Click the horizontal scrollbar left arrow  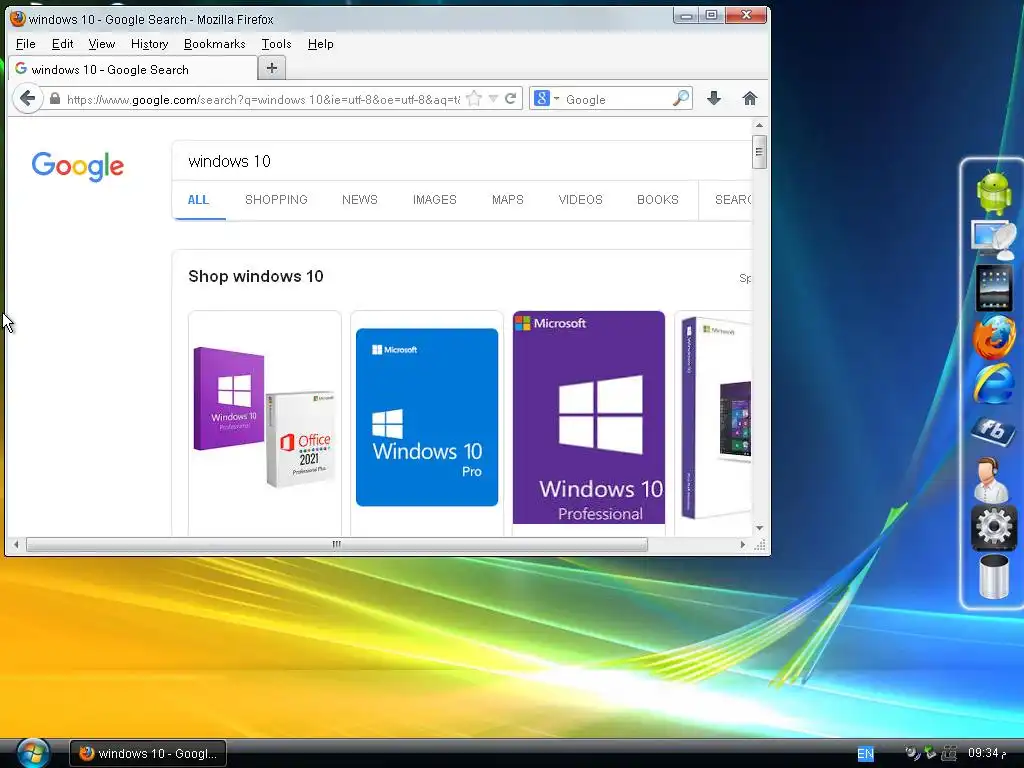pyautogui.click(x=16, y=544)
